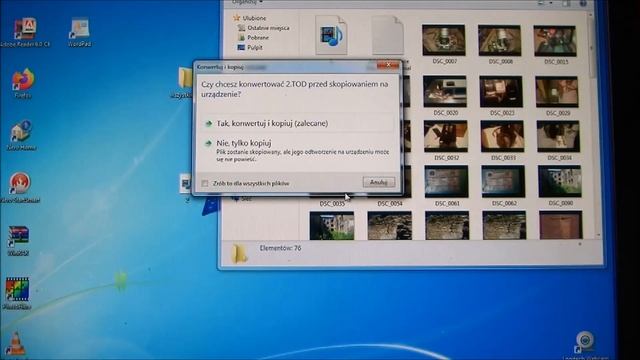Select thumbnail DSC_0023
The image size is (640, 360).
coord(501,91)
